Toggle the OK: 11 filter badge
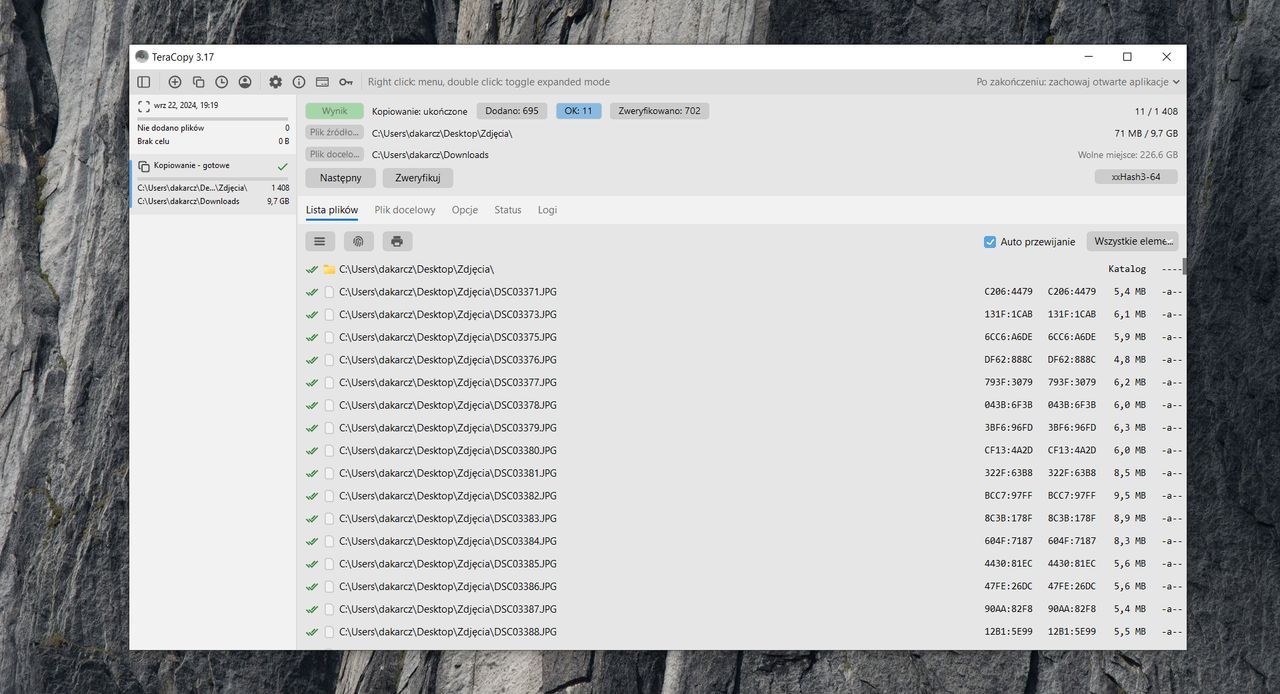Viewport: 1280px width, 694px height. click(578, 111)
